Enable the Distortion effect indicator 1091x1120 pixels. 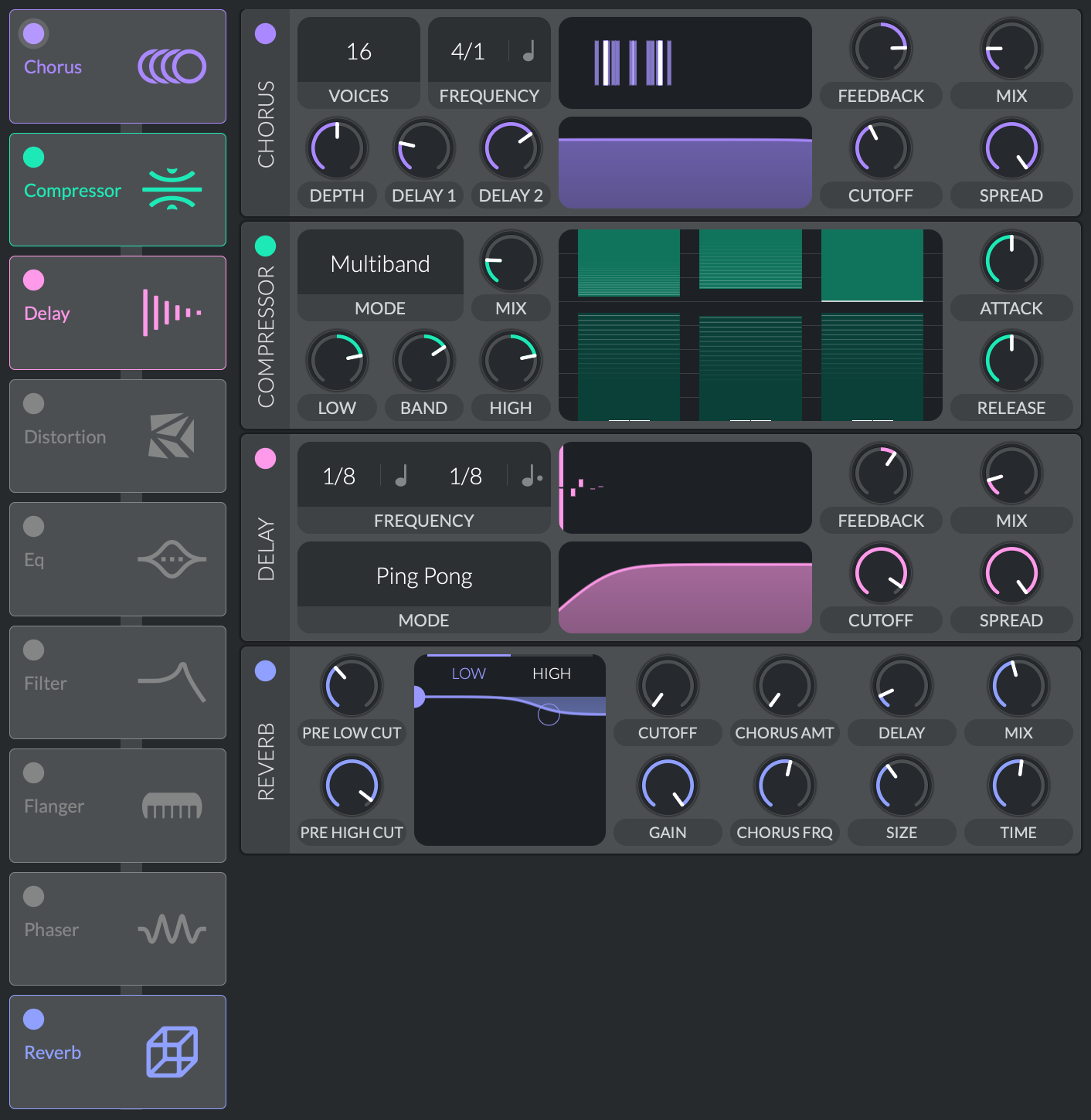tap(32, 402)
